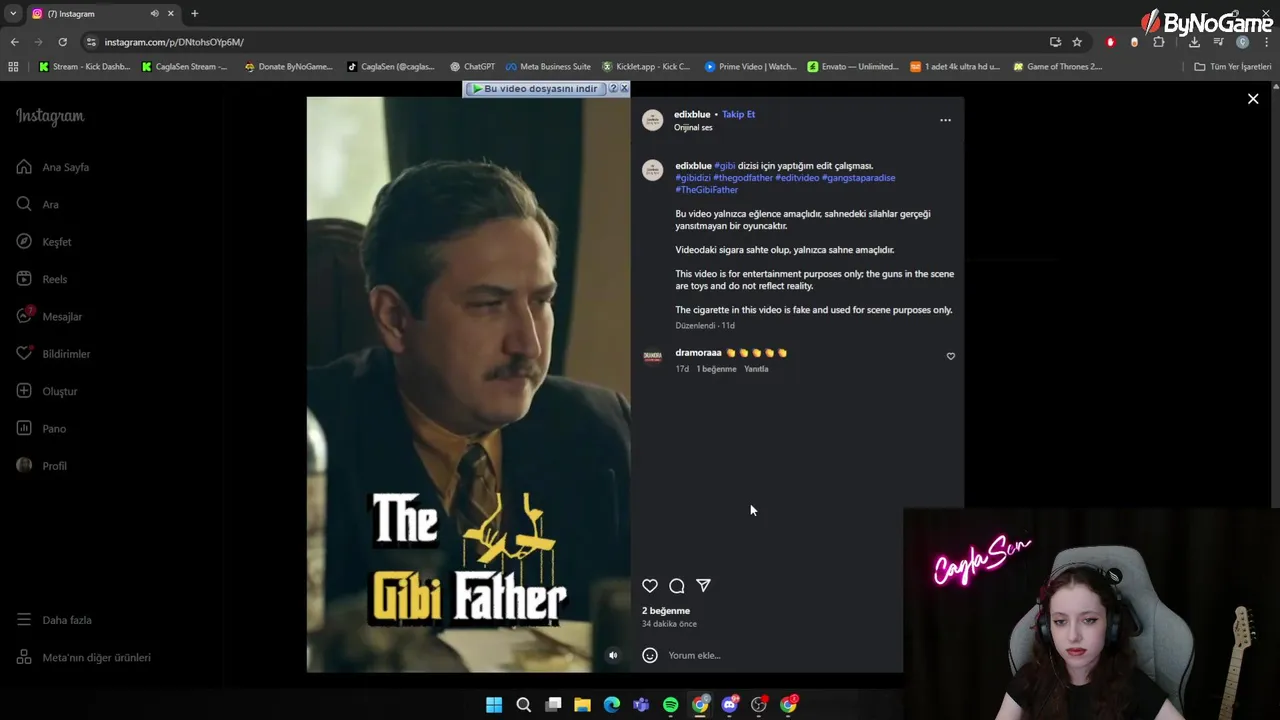Viewport: 1280px width, 720px height.
Task: Click help icon on download bar
Action: [x=613, y=89]
